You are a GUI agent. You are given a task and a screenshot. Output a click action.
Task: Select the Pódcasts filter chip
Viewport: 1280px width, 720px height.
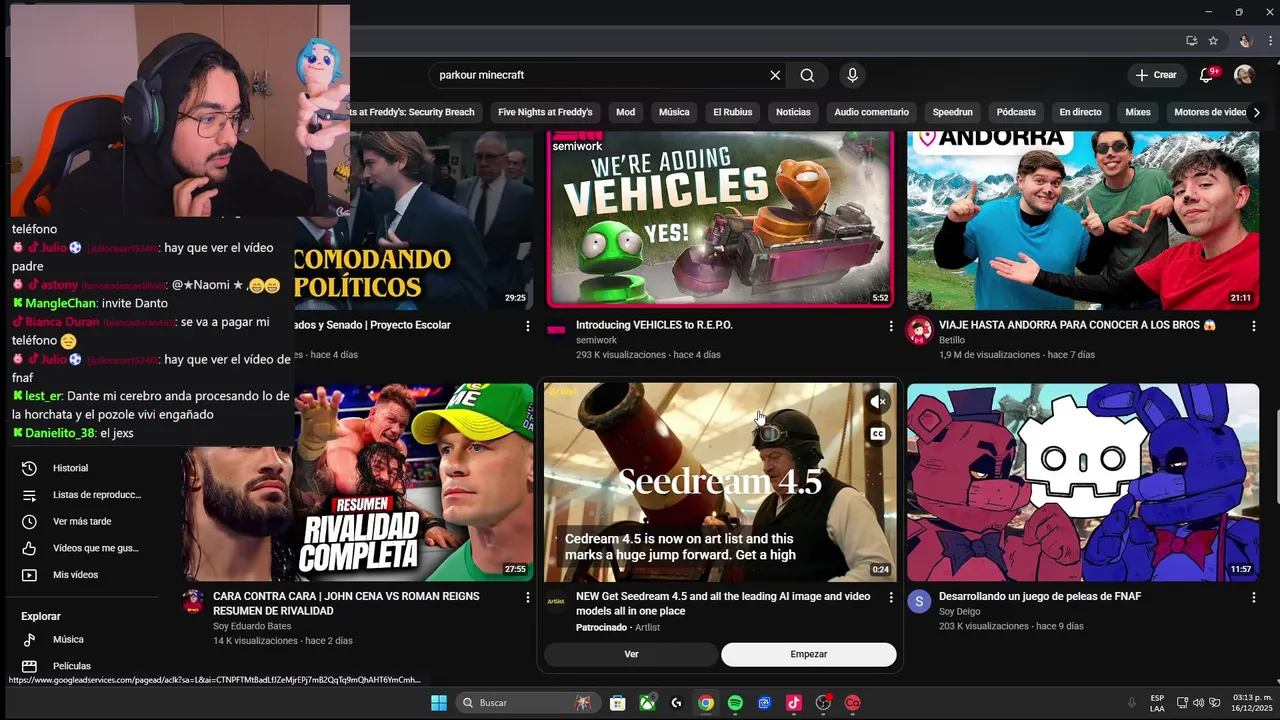pyautogui.click(x=1016, y=112)
